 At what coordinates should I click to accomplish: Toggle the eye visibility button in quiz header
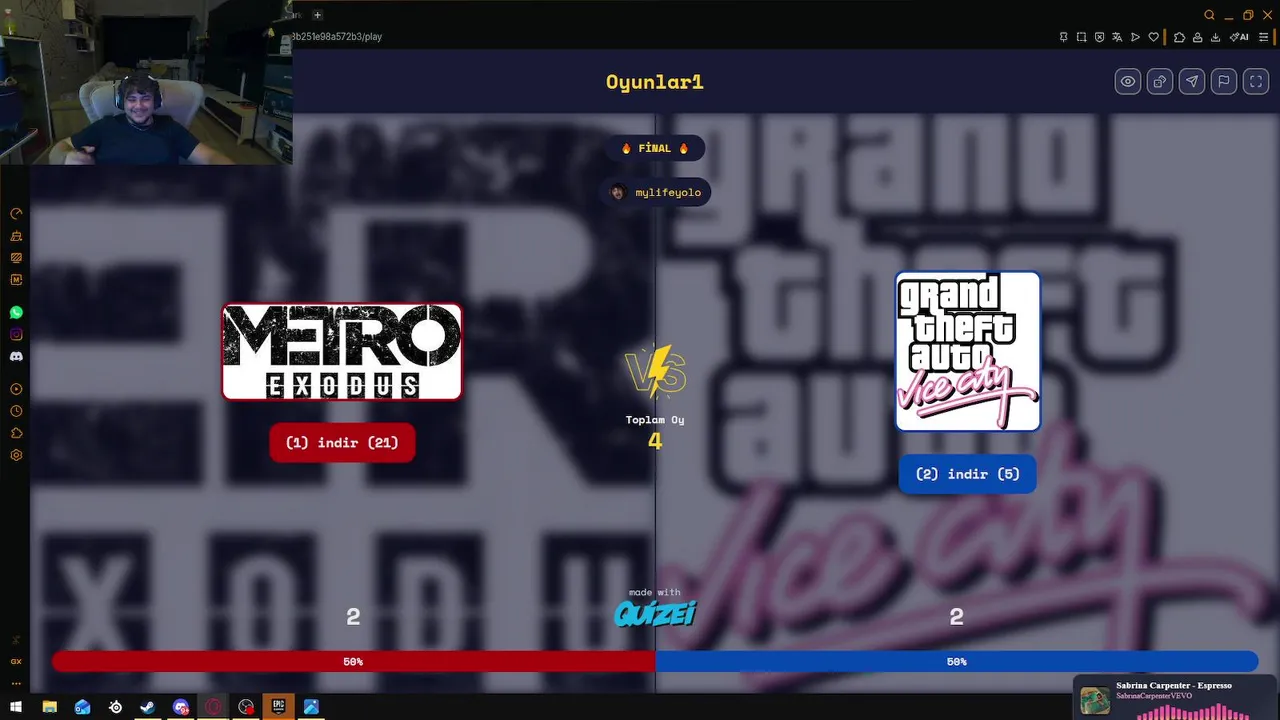tap(1128, 82)
